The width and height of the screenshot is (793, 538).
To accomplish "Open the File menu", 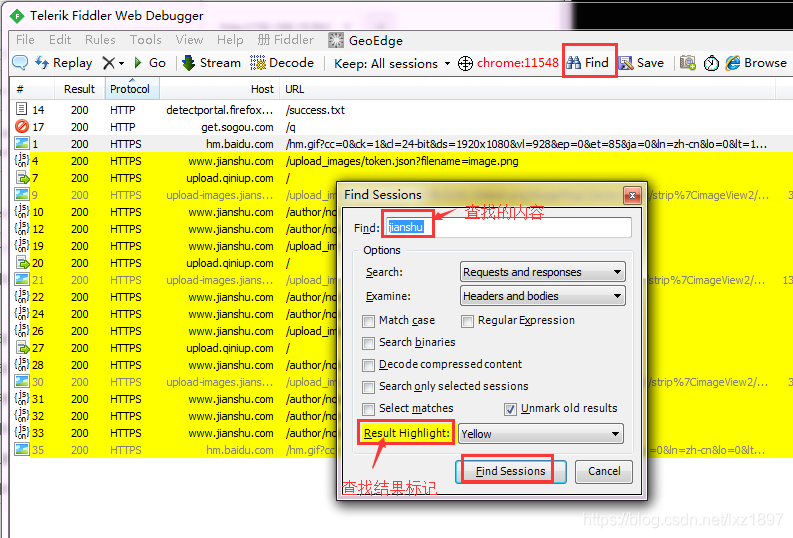I will click(x=25, y=39).
